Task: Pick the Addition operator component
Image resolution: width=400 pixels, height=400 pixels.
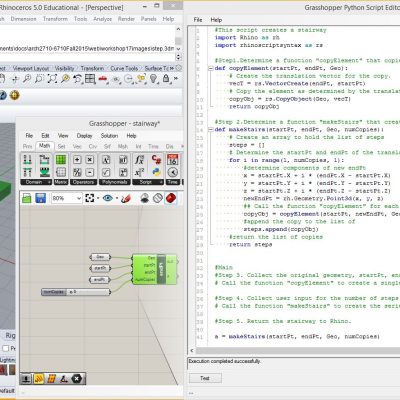Action: coord(77,160)
